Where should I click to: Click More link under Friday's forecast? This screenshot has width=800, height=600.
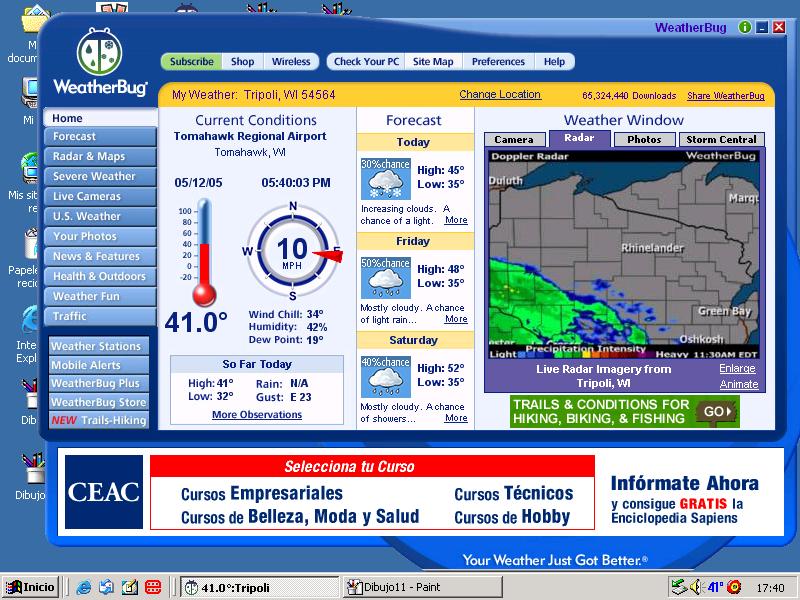click(x=456, y=319)
